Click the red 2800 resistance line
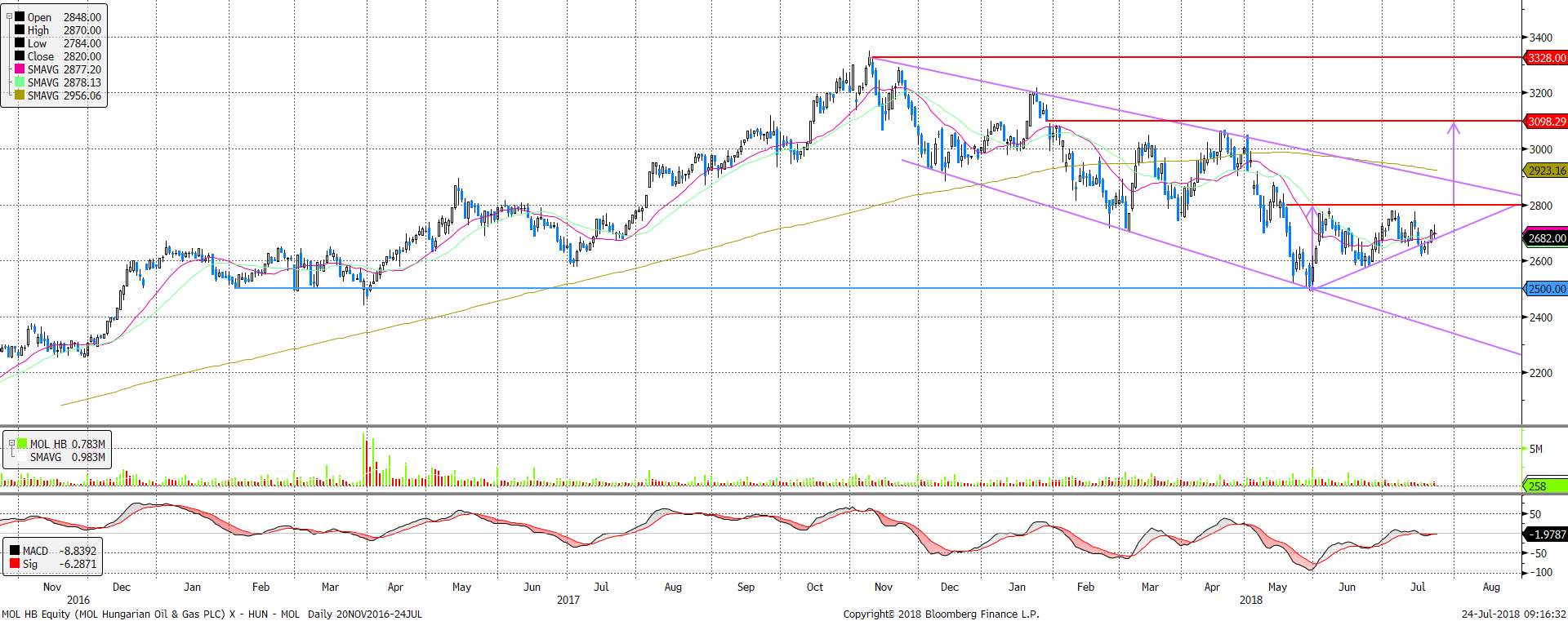The width and height of the screenshot is (1568, 621). pyautogui.click(x=1403, y=205)
